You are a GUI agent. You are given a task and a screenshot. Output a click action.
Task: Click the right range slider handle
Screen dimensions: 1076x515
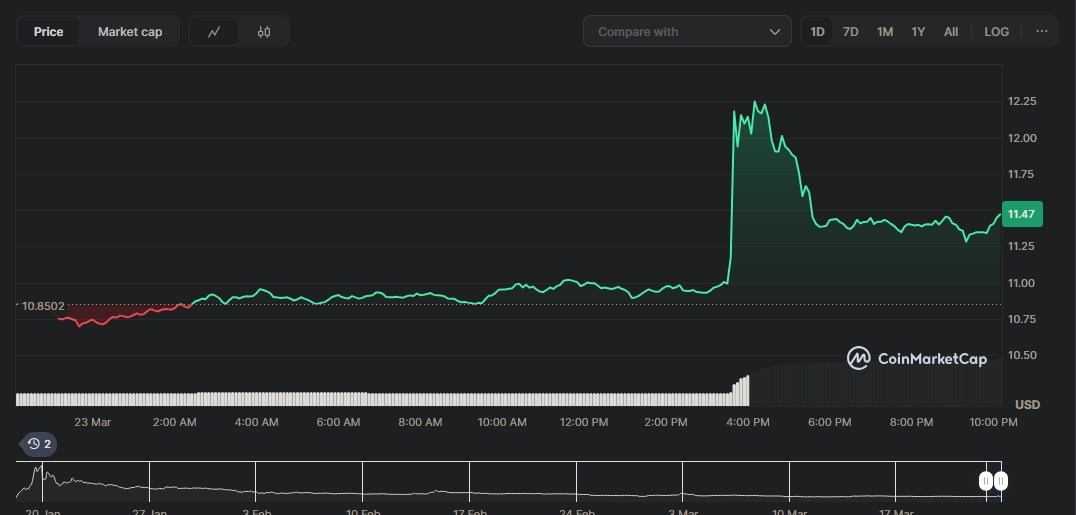pyautogui.click(x=1001, y=481)
